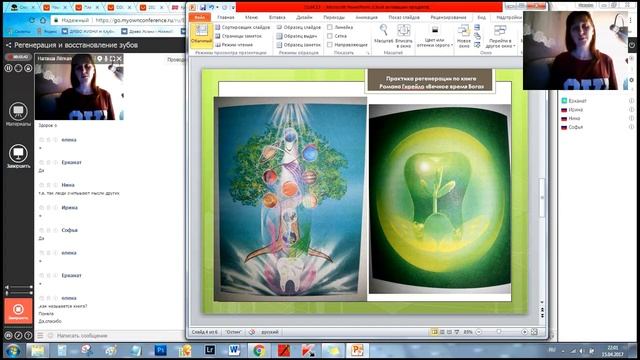Viewport: 640px width, 360px height.
Task: Open Slide Sorter (Сортировщик слайдов) view
Action: [242, 27]
